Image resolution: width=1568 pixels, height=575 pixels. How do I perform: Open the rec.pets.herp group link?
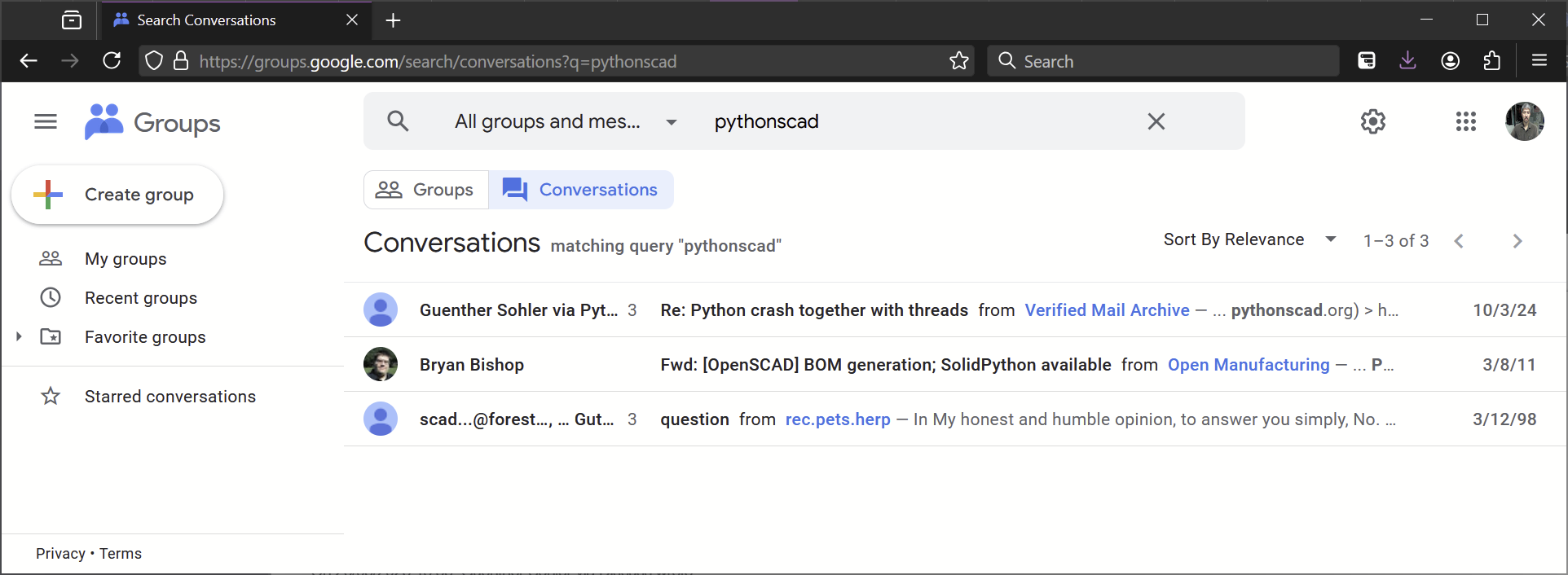[837, 419]
